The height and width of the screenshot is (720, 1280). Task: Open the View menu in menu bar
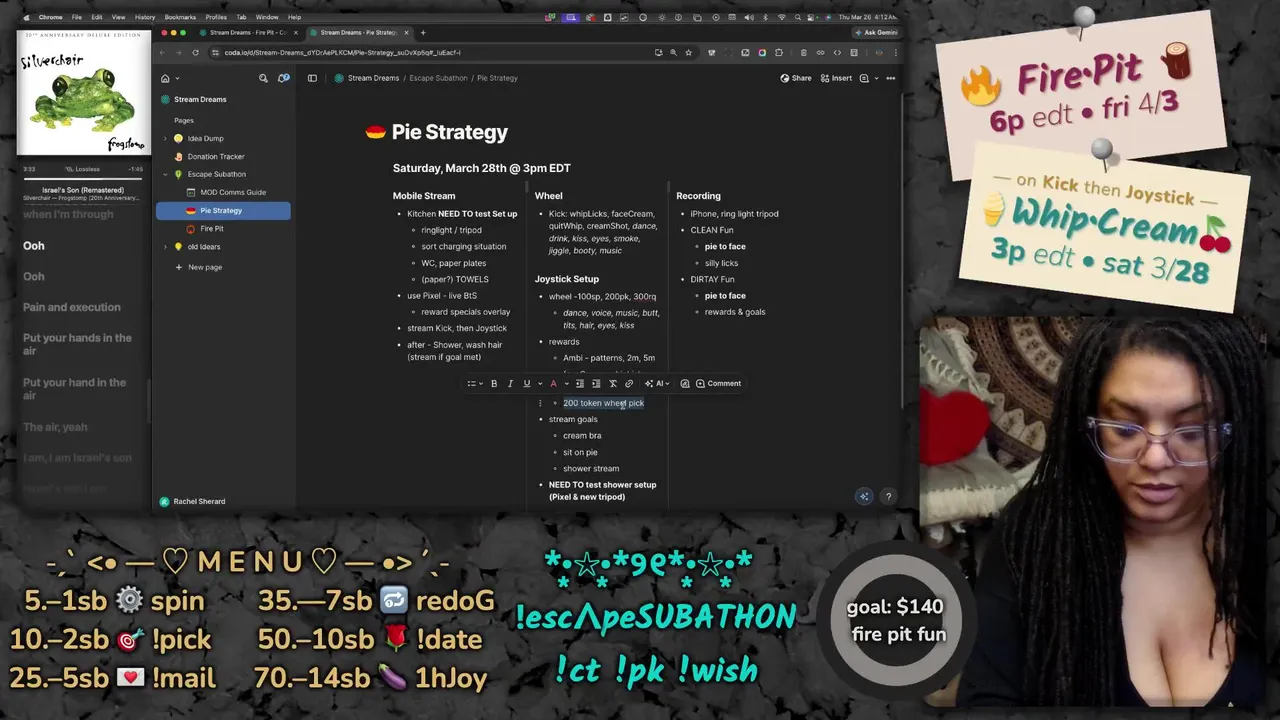[x=118, y=17]
